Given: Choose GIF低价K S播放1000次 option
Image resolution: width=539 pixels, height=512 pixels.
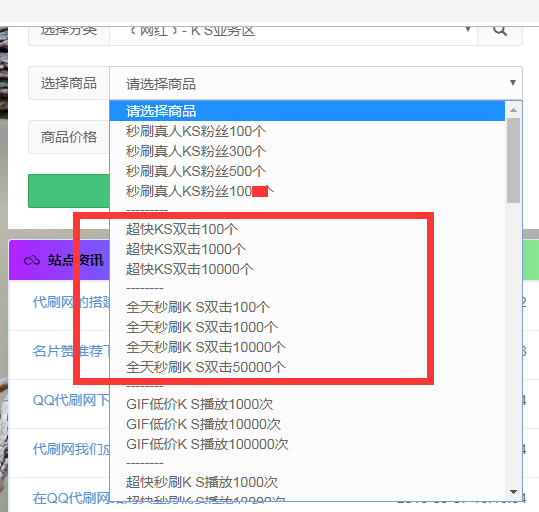Looking at the screenshot, I should (307, 404).
